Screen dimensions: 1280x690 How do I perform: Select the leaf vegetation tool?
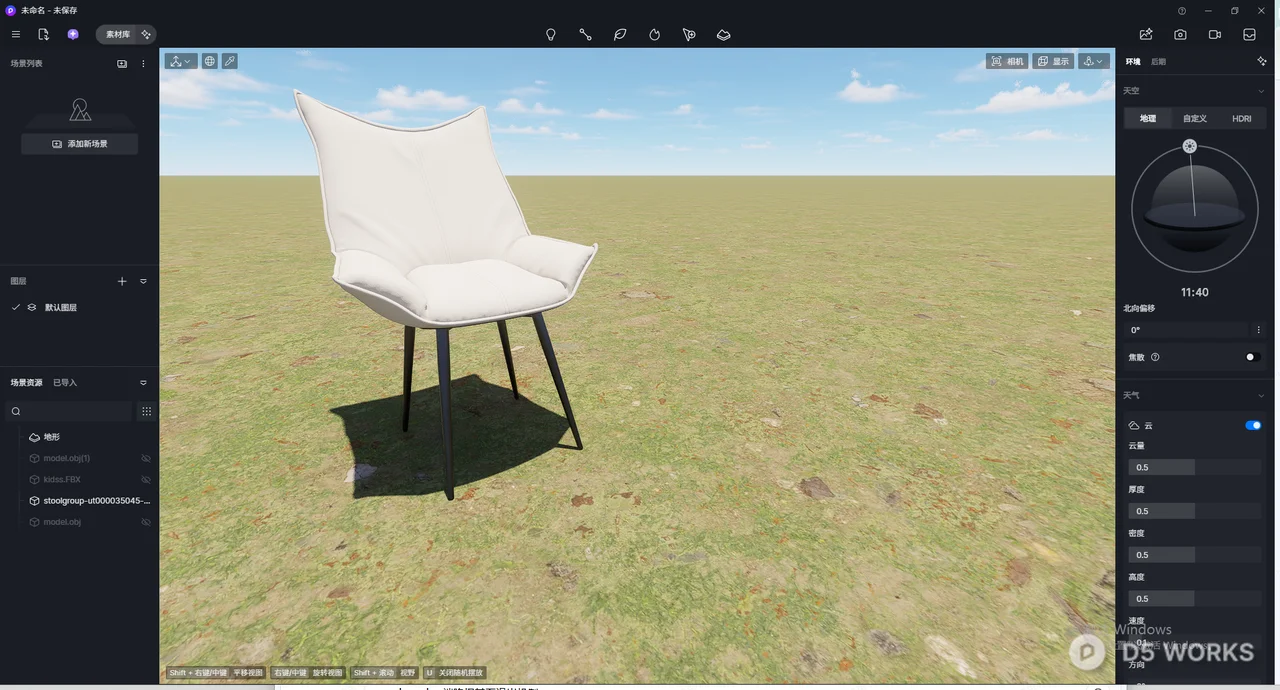click(x=620, y=34)
